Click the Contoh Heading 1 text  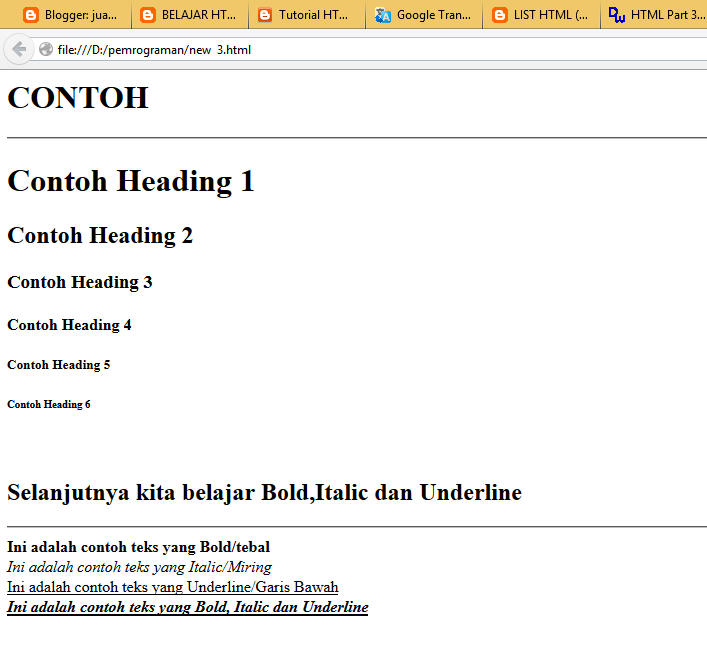pos(131,181)
